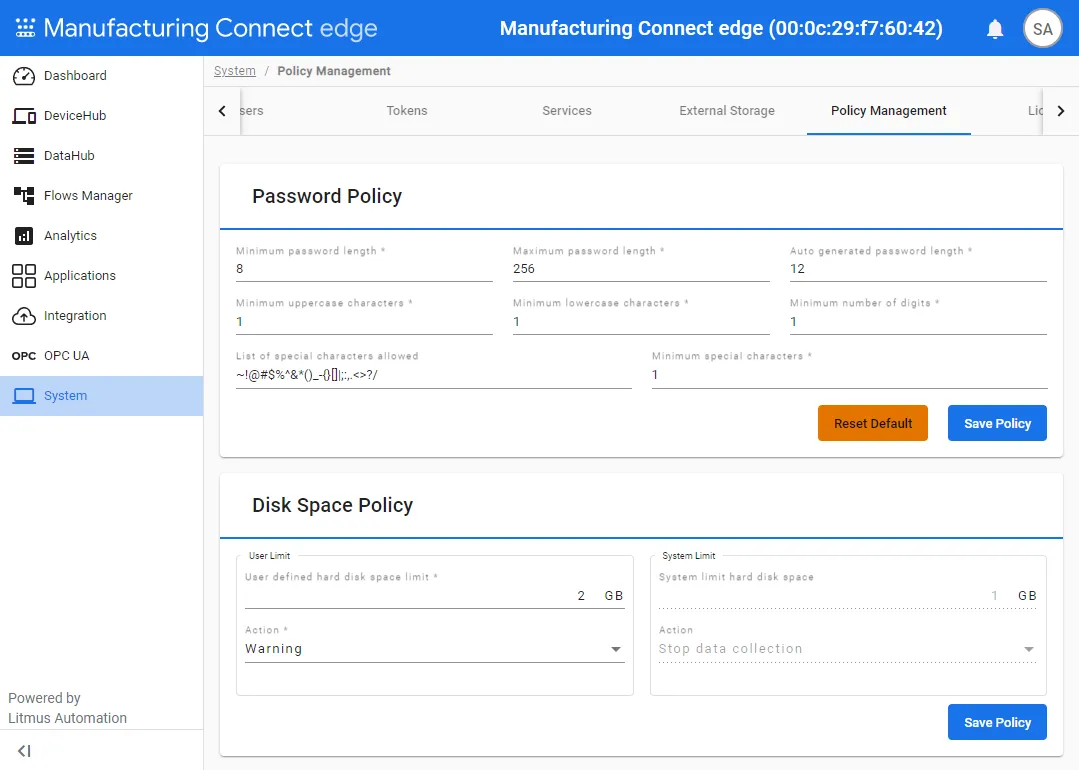The width and height of the screenshot is (1079, 770).
Task: Click the DeviceHub devices icon
Action: pos(24,116)
